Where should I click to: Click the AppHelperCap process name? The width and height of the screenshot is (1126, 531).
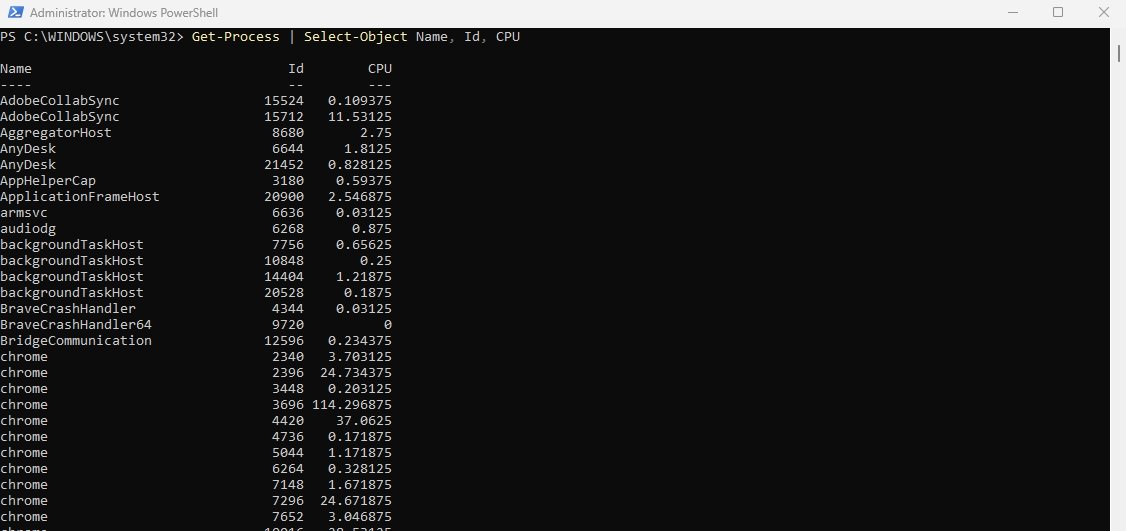(48, 180)
